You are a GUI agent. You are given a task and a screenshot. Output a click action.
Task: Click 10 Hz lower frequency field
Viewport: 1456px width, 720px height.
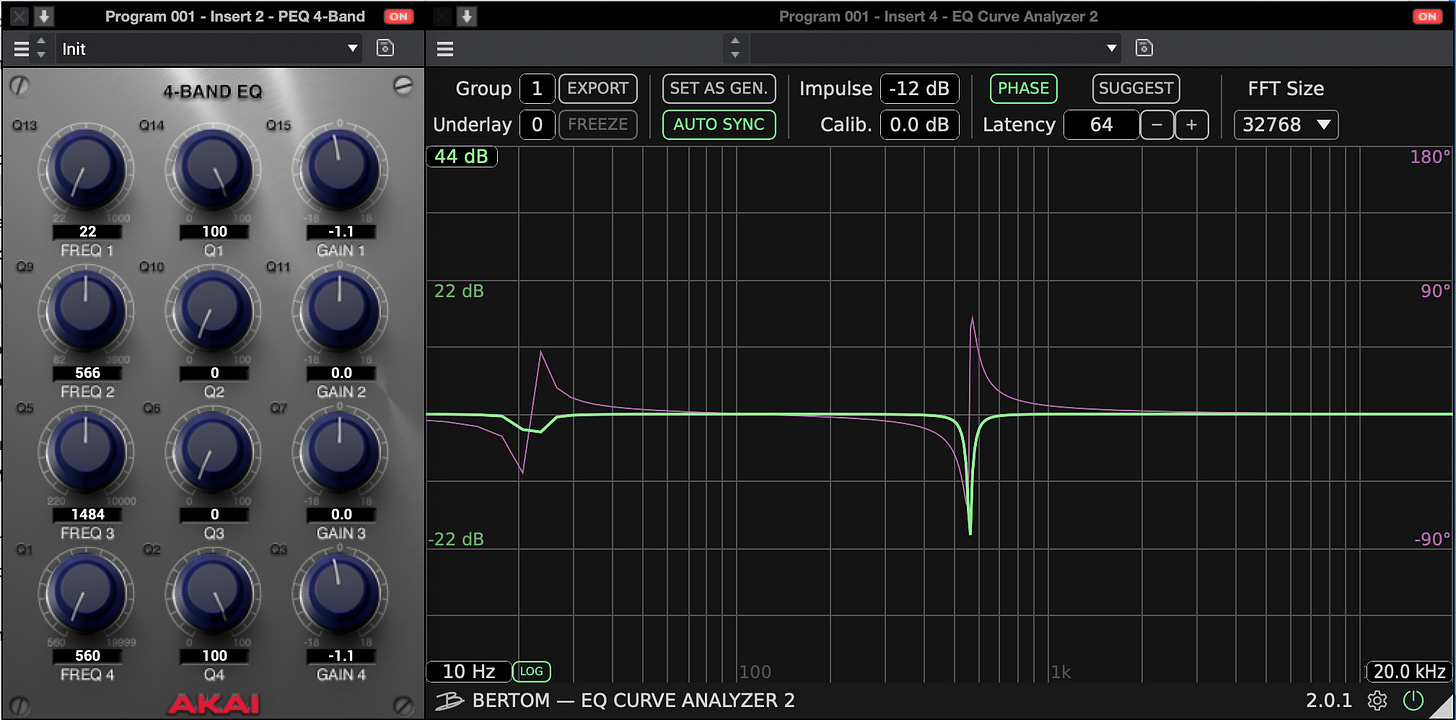pos(468,671)
